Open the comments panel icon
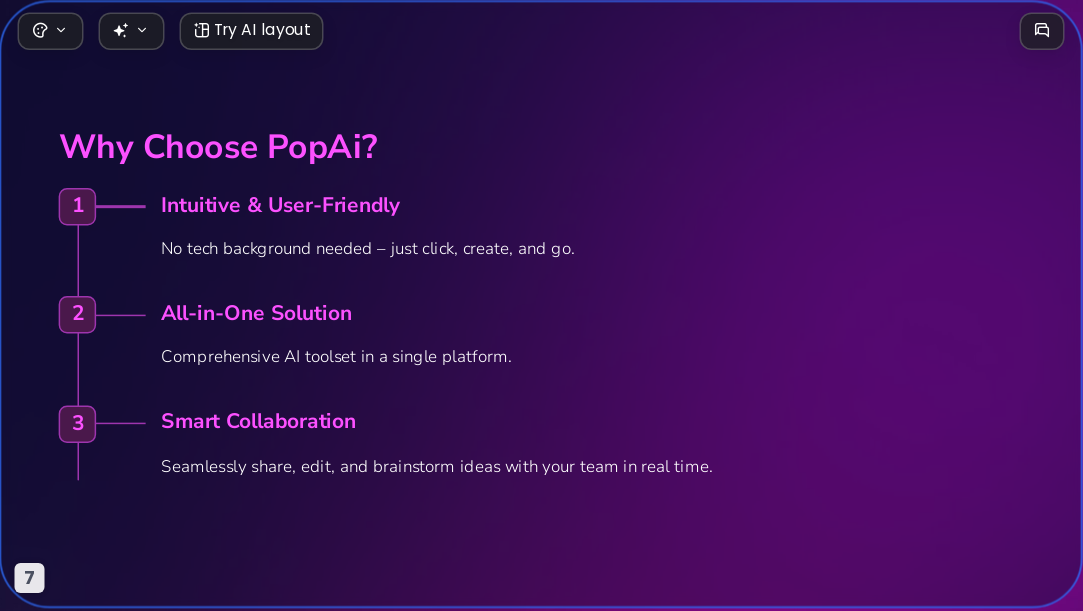 (x=1042, y=31)
